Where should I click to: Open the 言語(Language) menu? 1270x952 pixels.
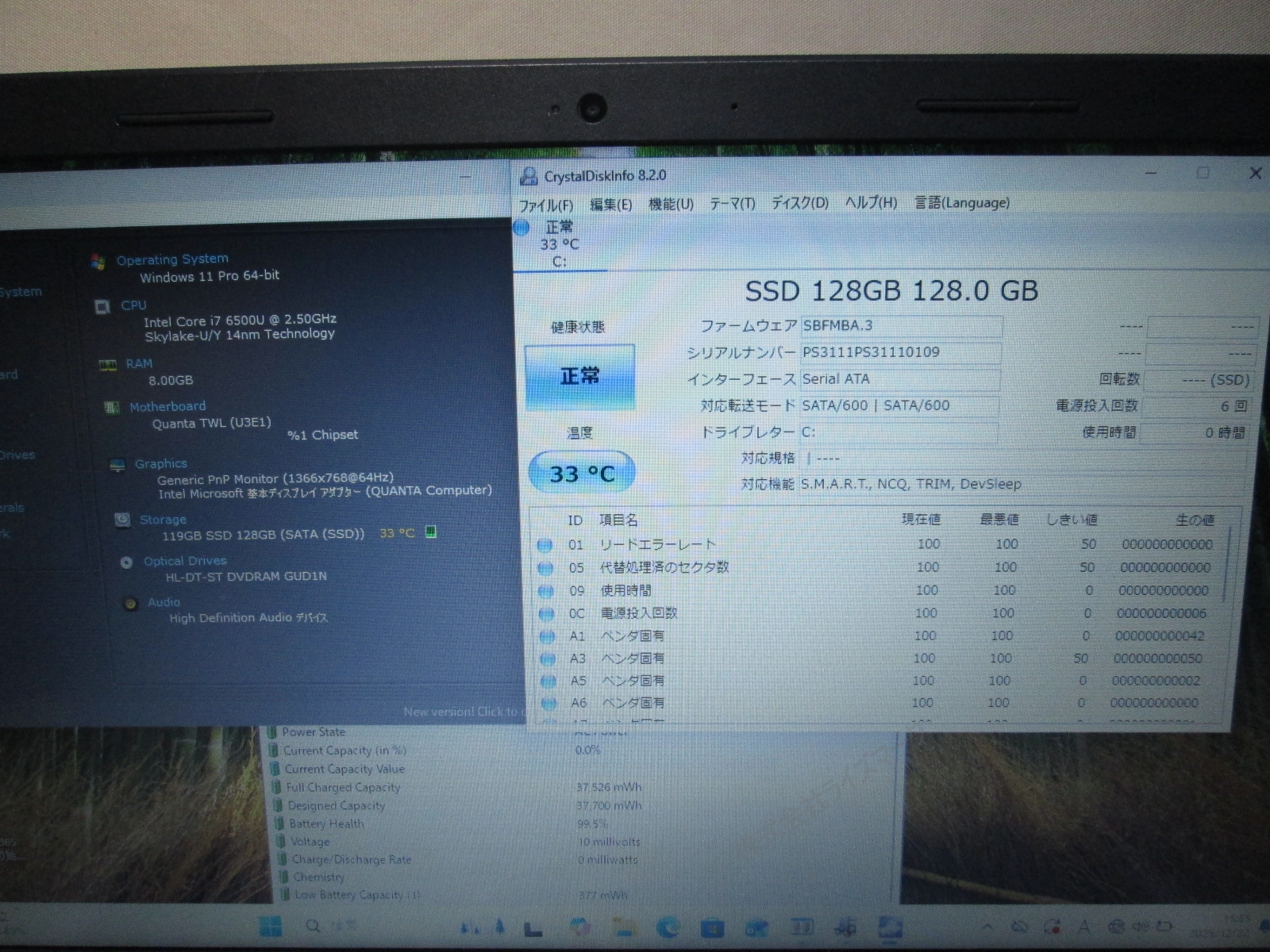click(962, 203)
